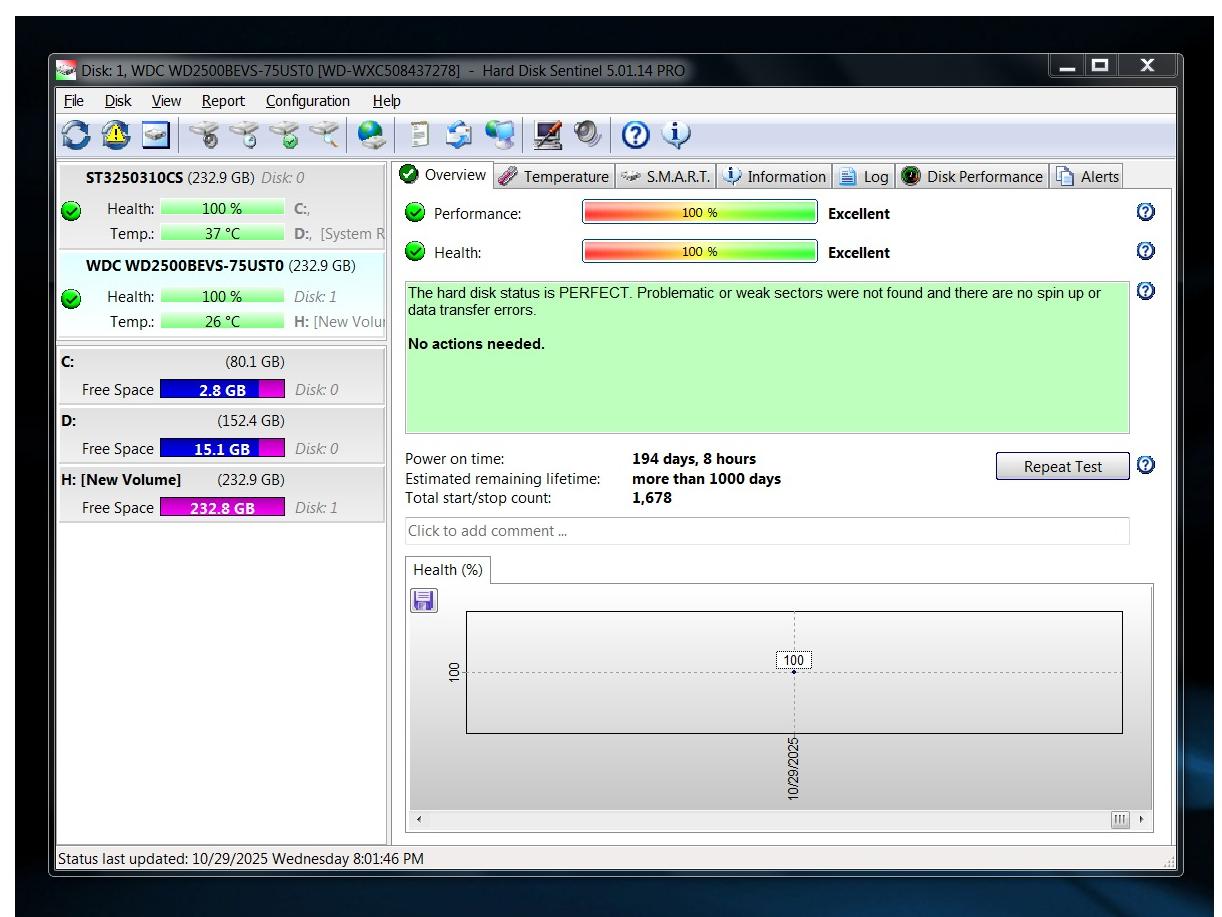Click the blue info bubble toolbar icon

click(677, 134)
